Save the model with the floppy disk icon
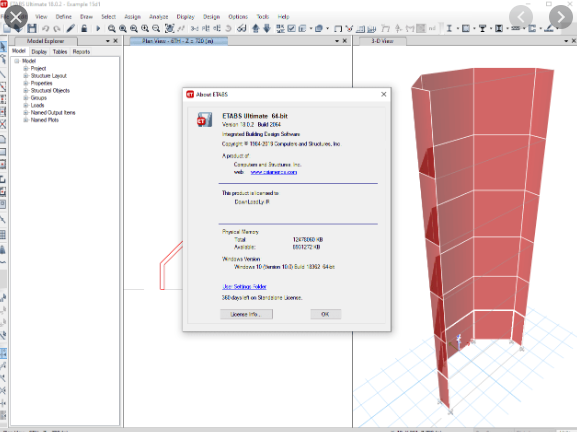The width and height of the screenshot is (577, 432). click(32, 28)
